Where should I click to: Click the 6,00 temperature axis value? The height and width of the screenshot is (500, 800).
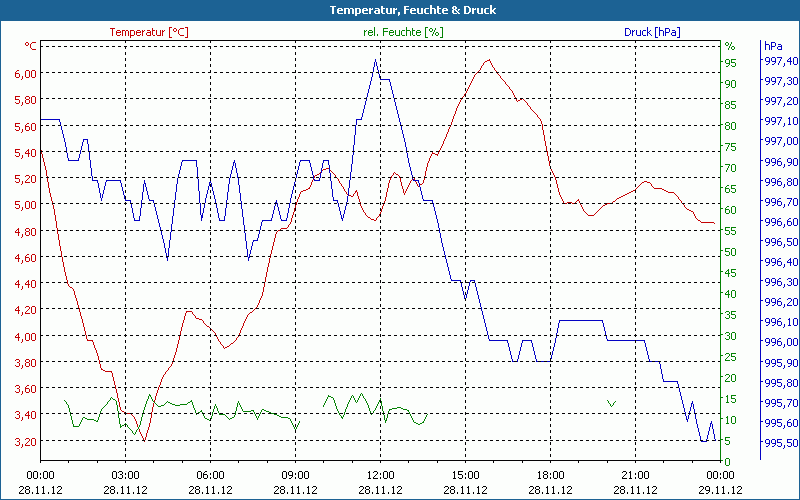click(24, 74)
